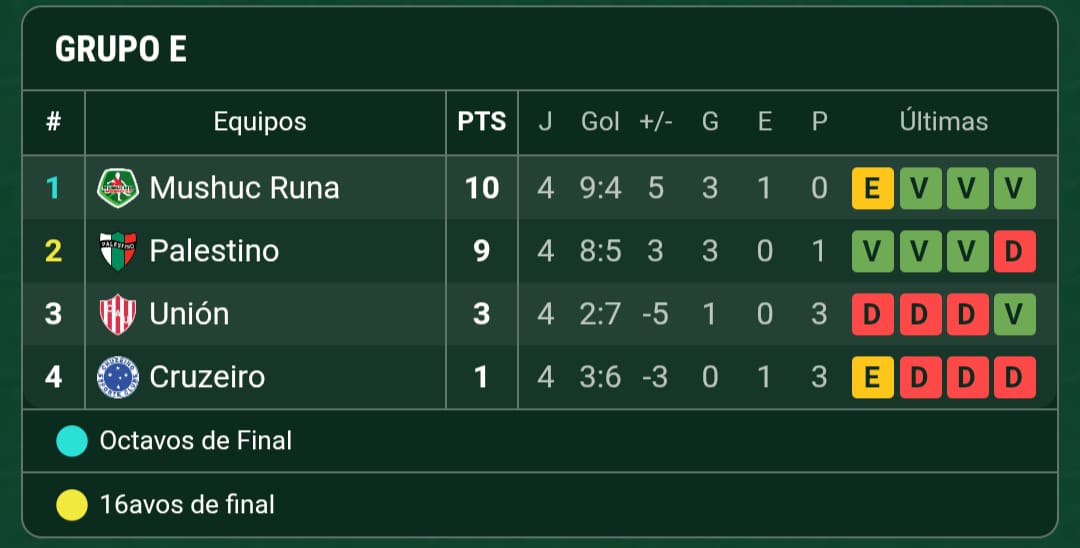
Task: Click Mushuc Runa's yellow E result badge
Action: point(872,188)
